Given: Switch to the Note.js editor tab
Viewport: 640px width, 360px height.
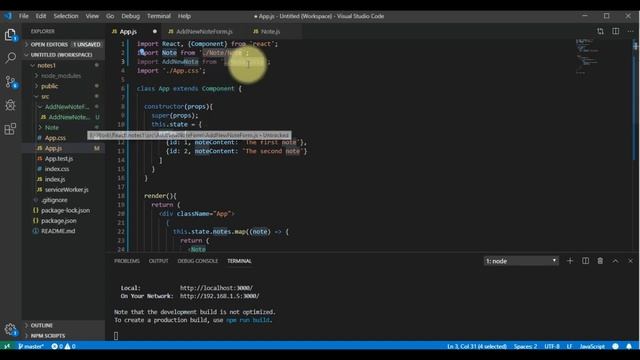Looking at the screenshot, I should tap(270, 31).
